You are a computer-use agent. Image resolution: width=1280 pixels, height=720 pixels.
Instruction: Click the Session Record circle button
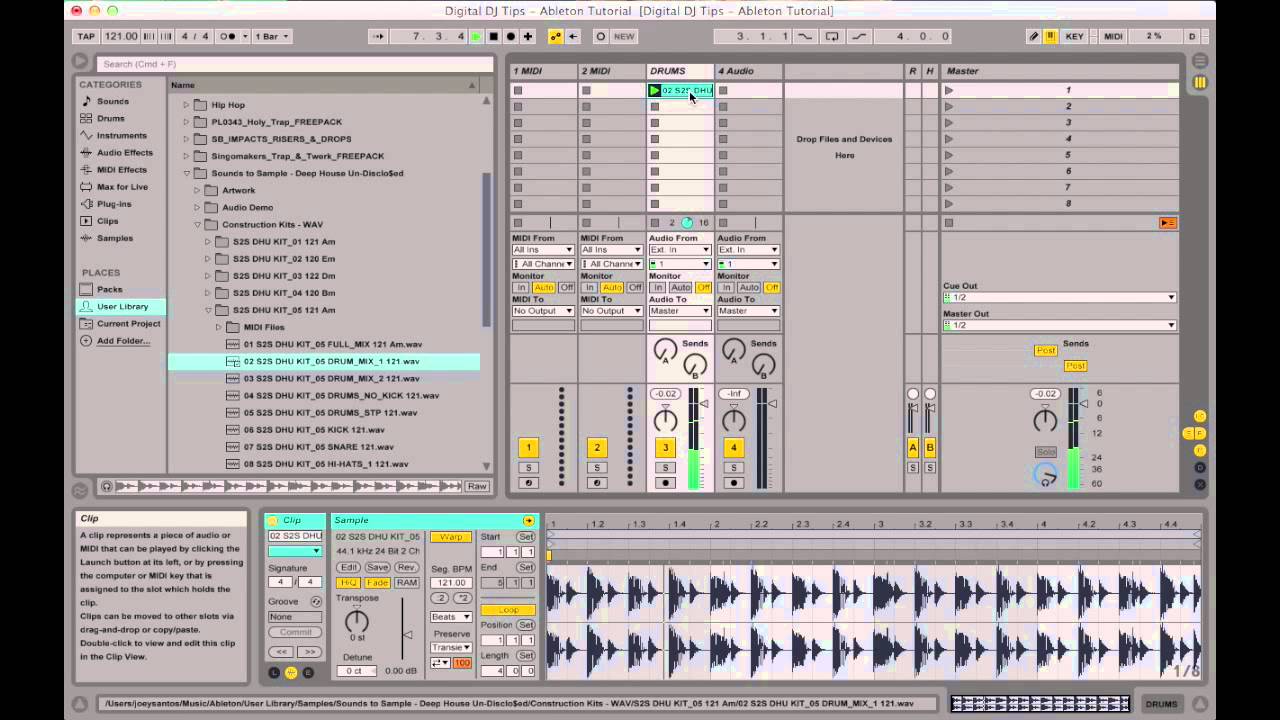(x=600, y=36)
